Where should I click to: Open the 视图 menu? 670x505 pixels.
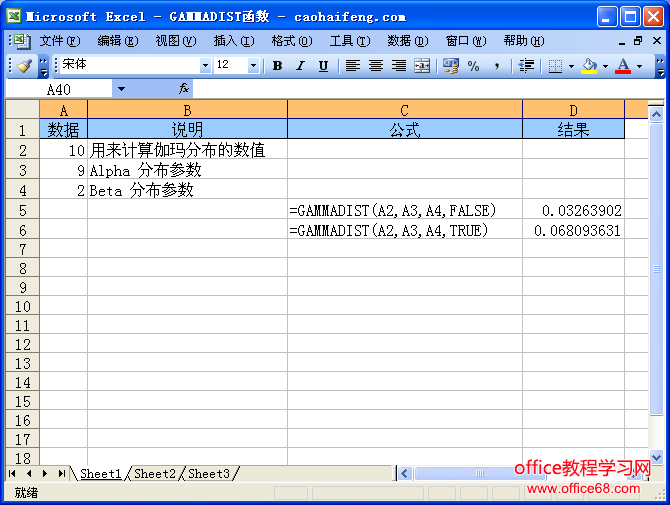point(176,41)
